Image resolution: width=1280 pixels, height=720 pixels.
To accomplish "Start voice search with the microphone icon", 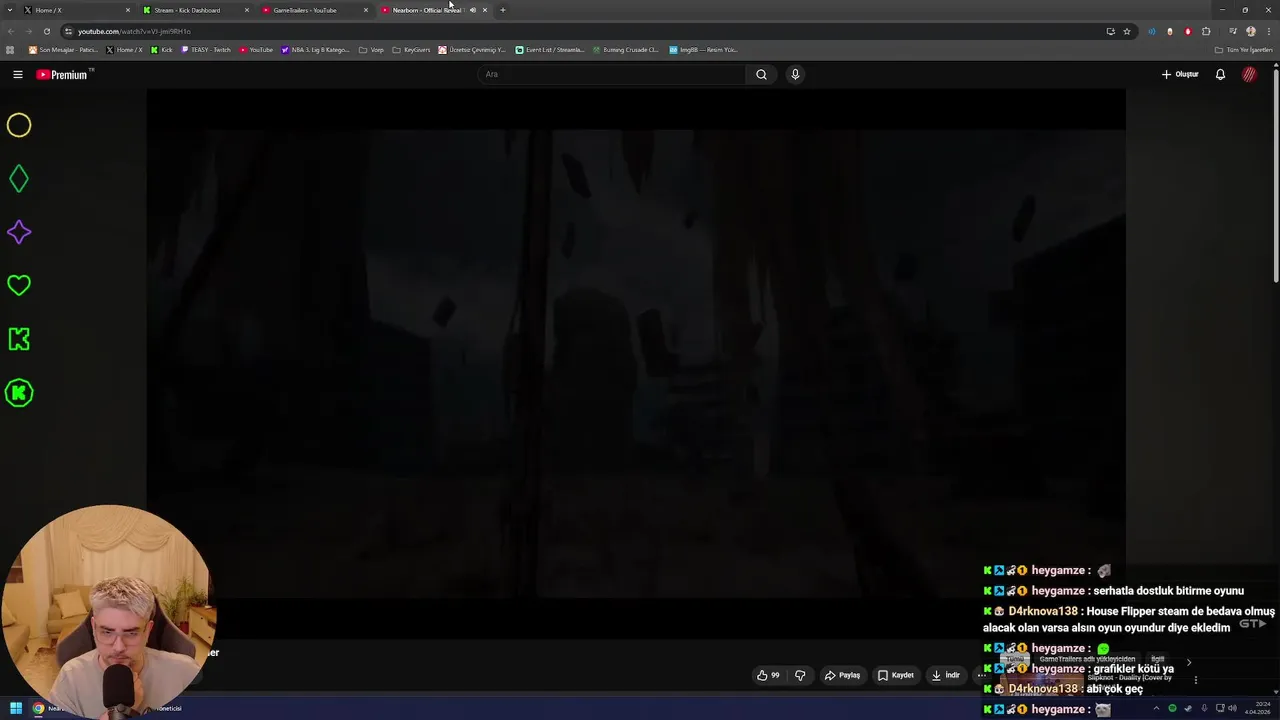I will tap(795, 74).
